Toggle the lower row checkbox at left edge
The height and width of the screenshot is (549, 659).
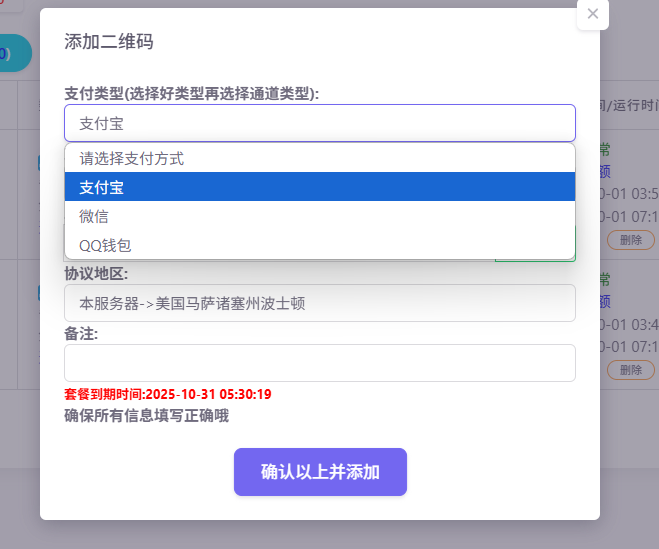[x=40, y=293]
